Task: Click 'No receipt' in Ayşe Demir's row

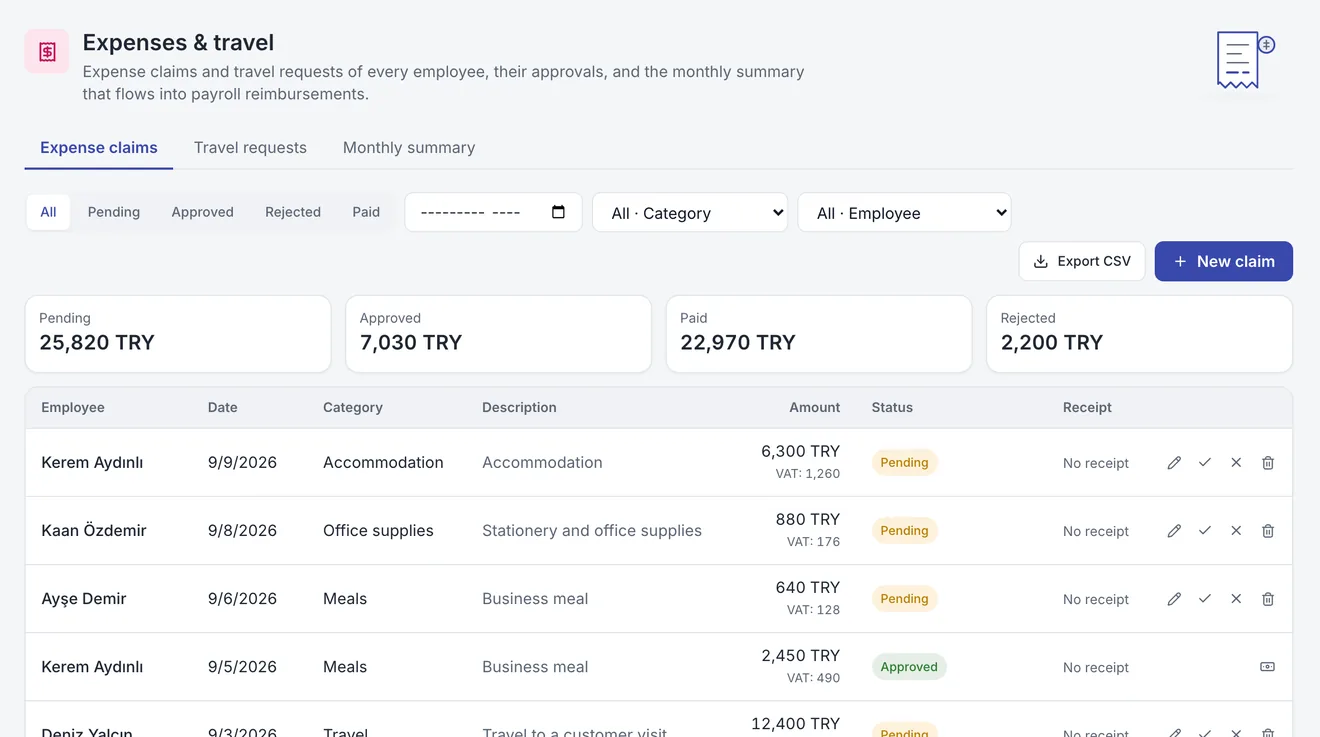Action: tap(1096, 599)
